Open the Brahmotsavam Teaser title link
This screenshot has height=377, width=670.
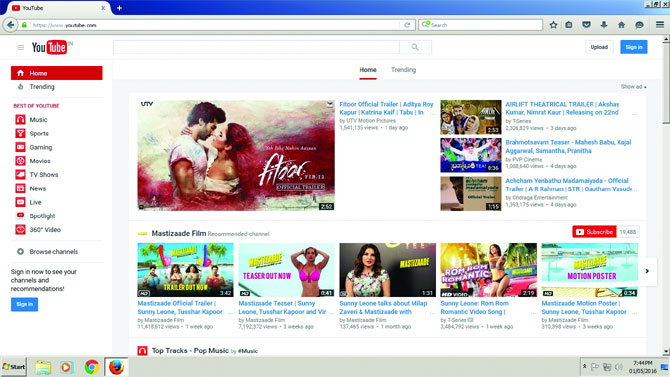[568, 146]
